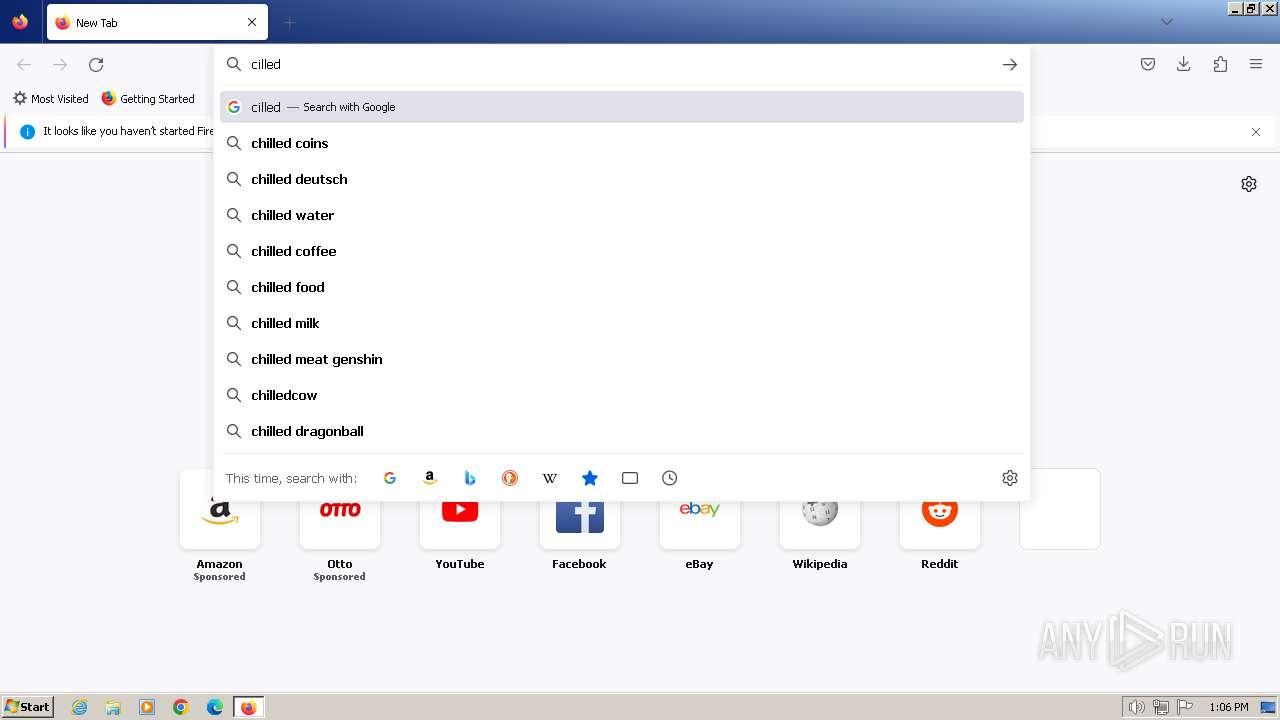Screen dimensions: 1280x720
Task: Choose suggestion 'chilled dragonball'
Action: click(622, 431)
